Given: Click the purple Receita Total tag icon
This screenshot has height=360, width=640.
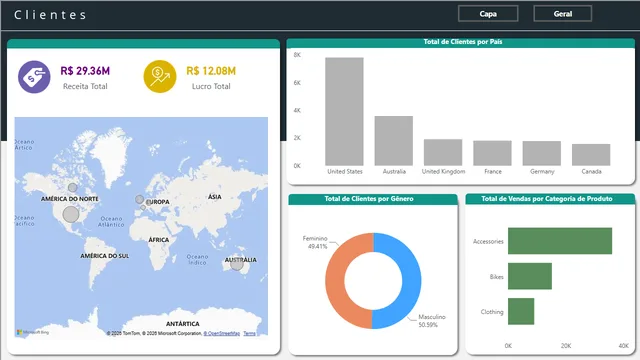Looking at the screenshot, I should coord(34,77).
